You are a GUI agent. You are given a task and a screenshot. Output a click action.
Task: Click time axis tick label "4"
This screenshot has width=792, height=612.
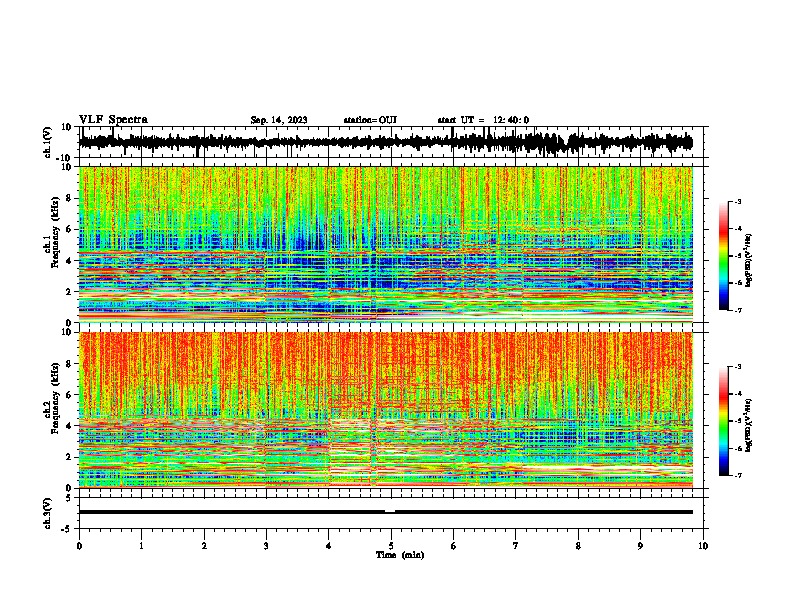(329, 546)
